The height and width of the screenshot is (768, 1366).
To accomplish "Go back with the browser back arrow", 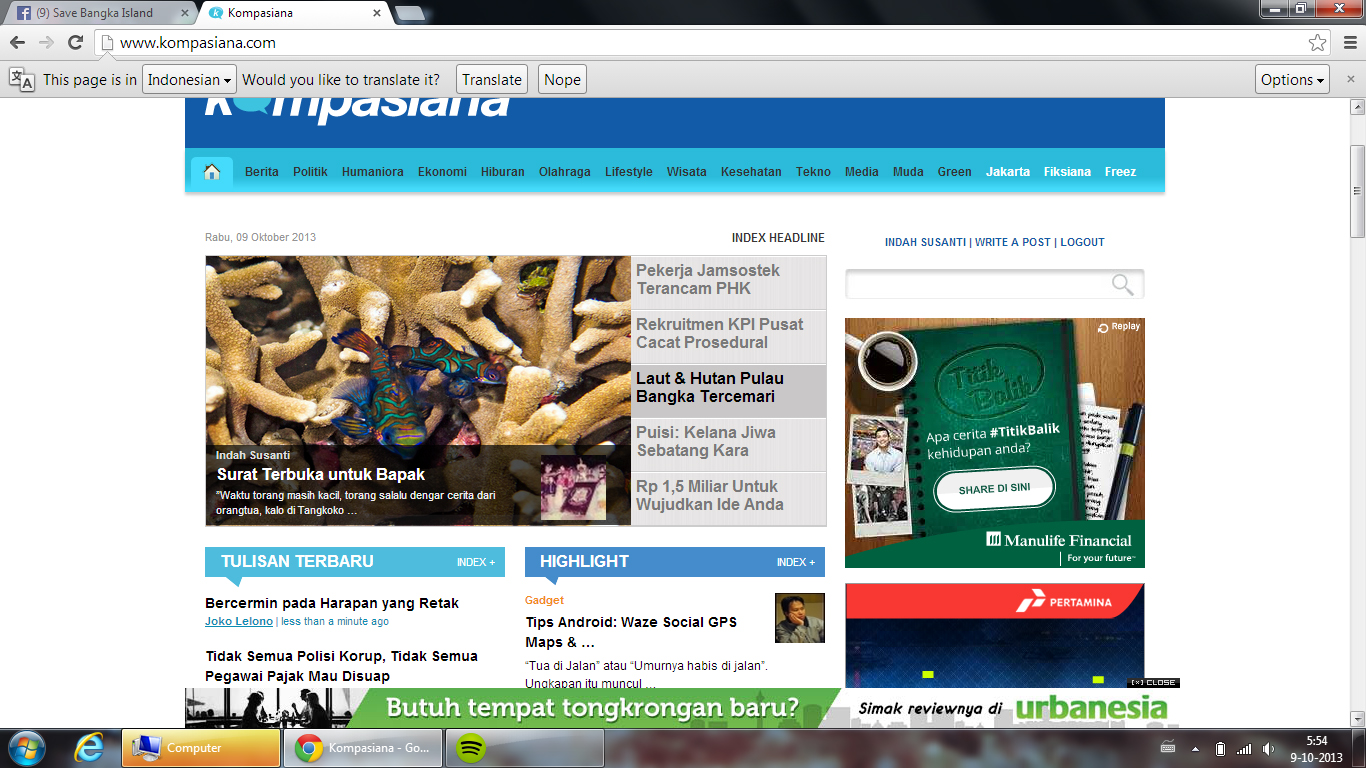I will (17, 43).
